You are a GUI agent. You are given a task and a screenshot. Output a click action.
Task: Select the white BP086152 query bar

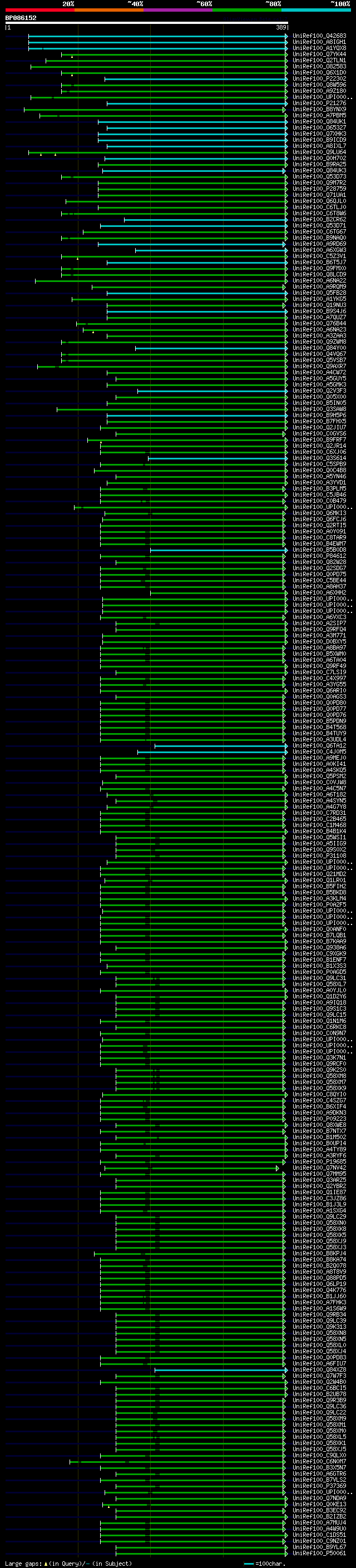[x=147, y=23]
